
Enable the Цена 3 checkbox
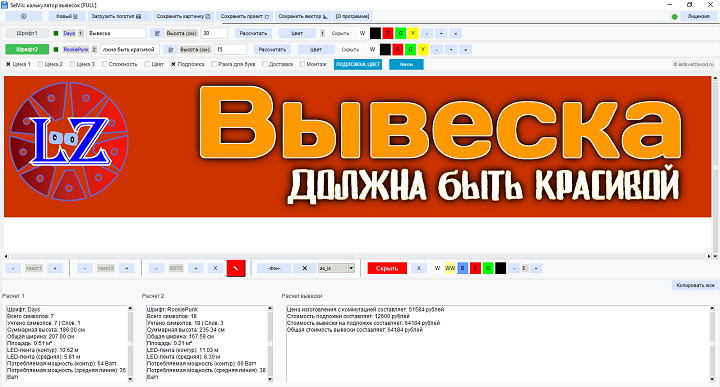(72, 64)
